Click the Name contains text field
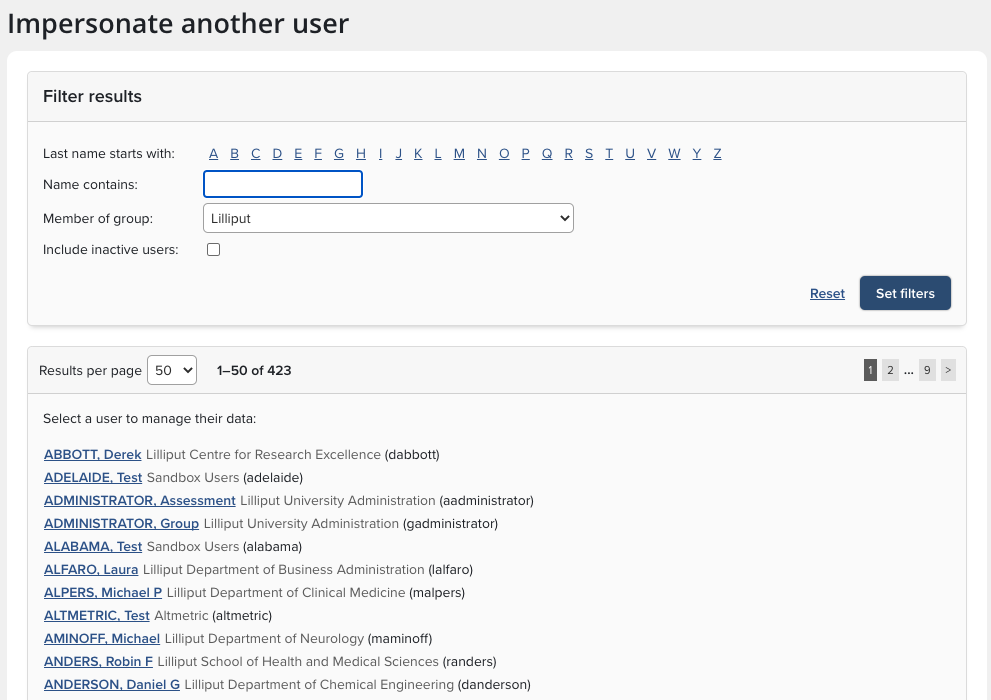This screenshot has height=700, width=991. pos(283,184)
